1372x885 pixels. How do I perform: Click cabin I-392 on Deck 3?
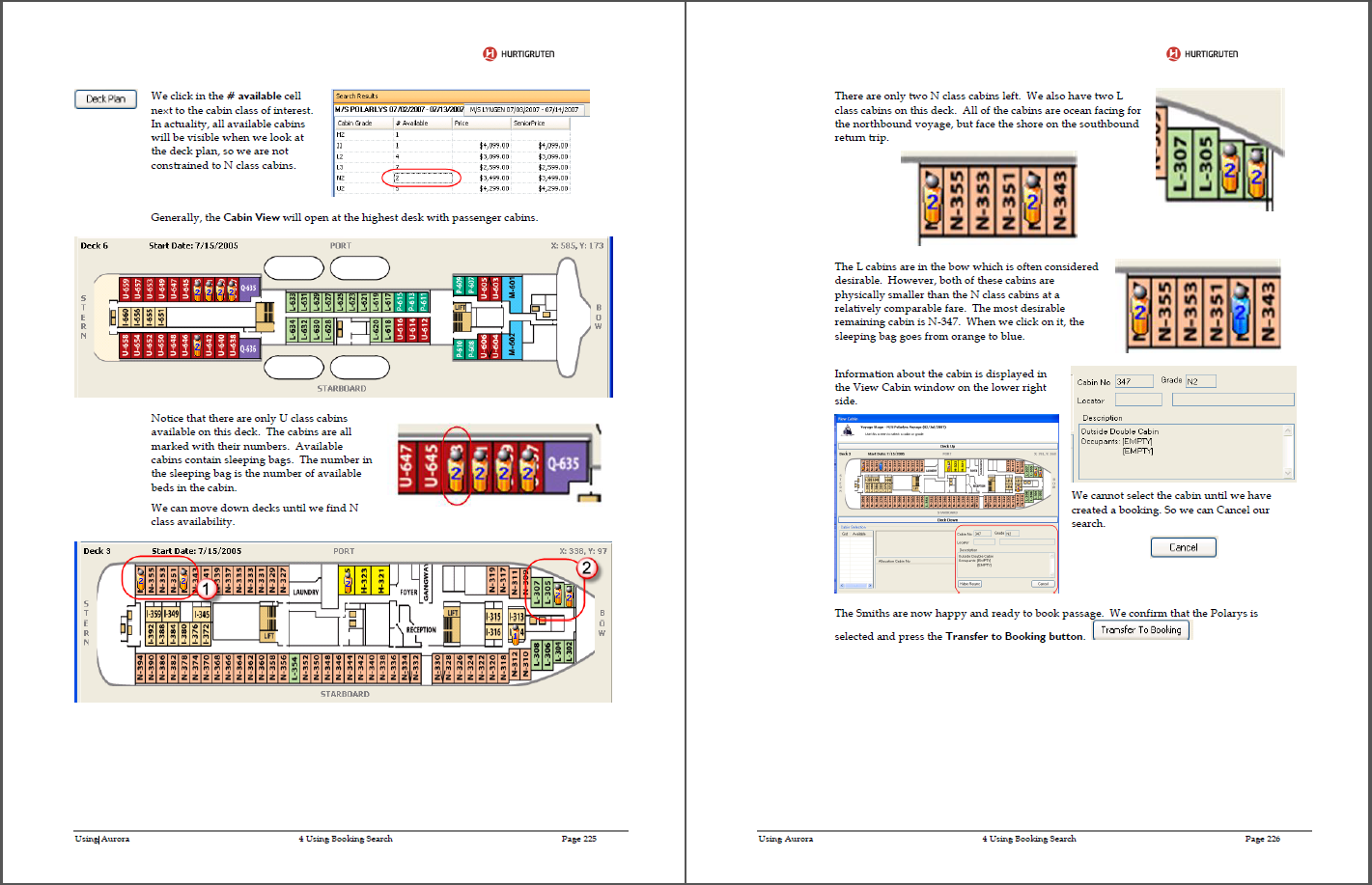[150, 634]
